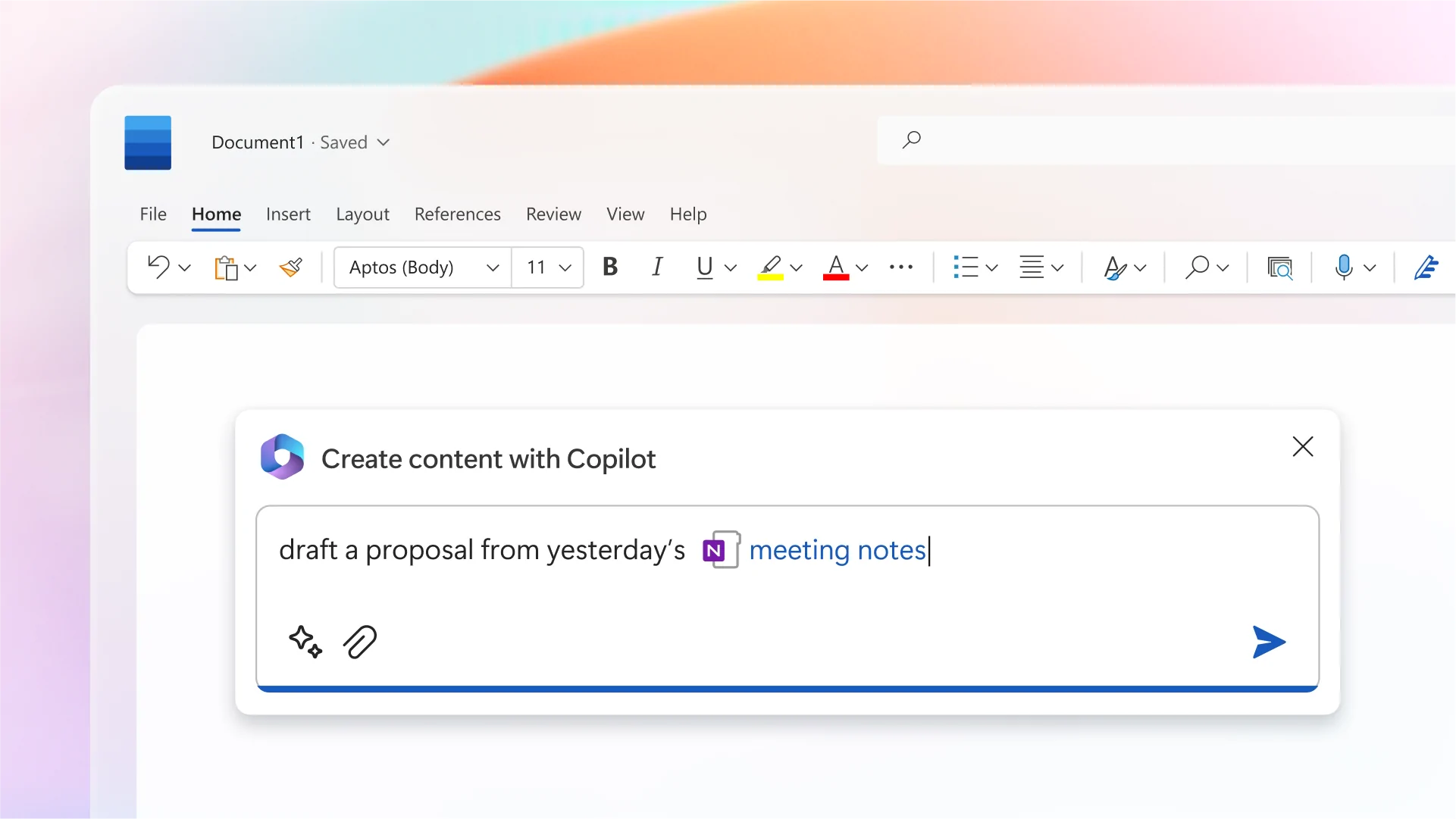Switch to the Insert tab
This screenshot has width=1456, height=819.
288,214
